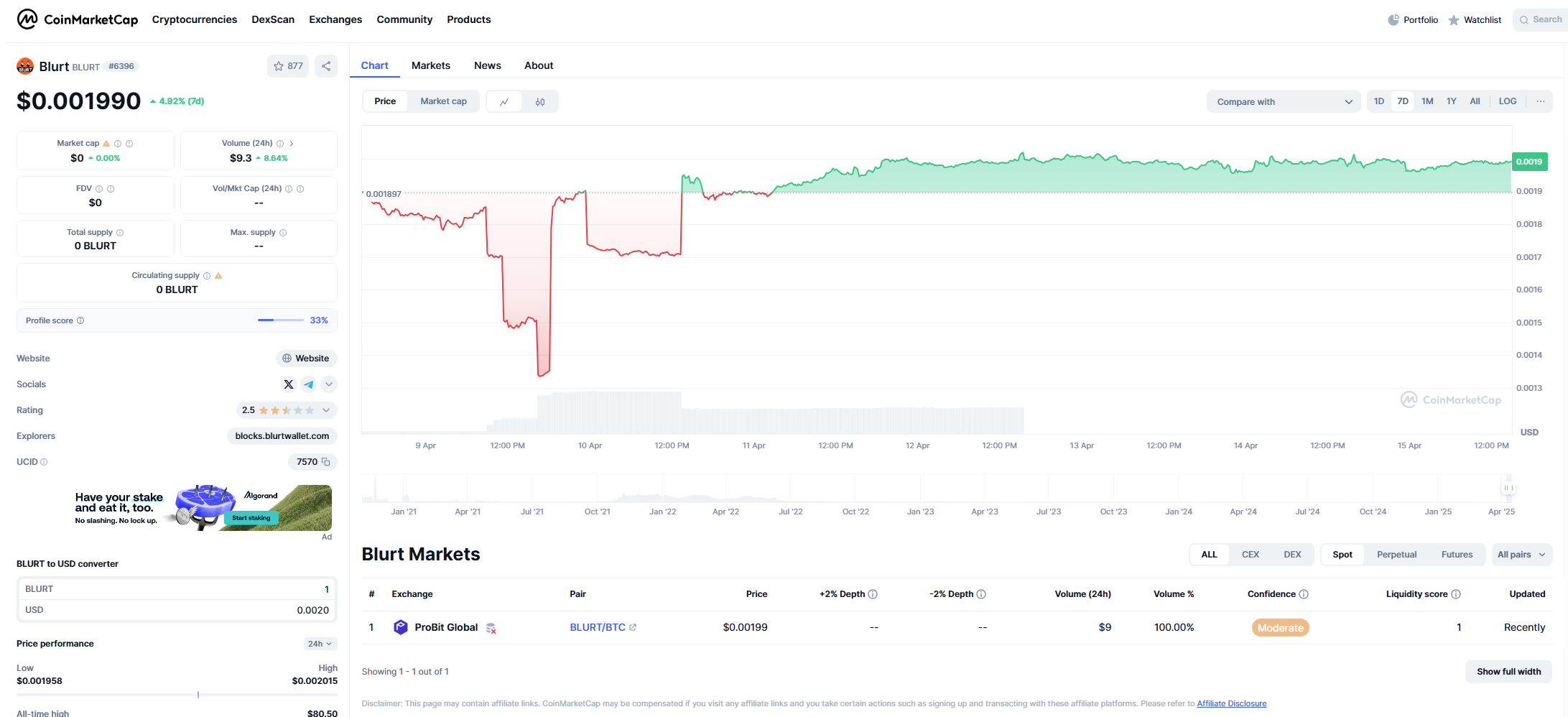The height and width of the screenshot is (717, 1568).
Task: Click the +2% Depth info icon
Action: pyautogui.click(x=873, y=594)
